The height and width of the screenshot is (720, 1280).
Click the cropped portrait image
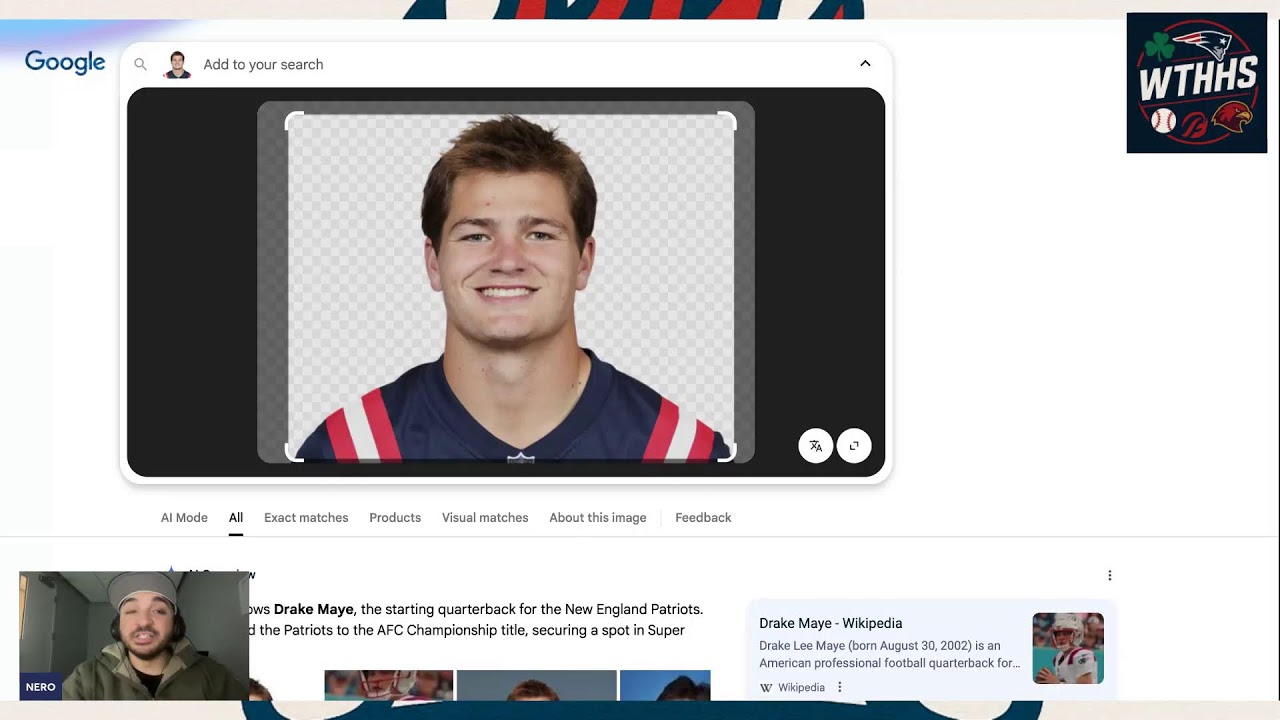tap(511, 287)
